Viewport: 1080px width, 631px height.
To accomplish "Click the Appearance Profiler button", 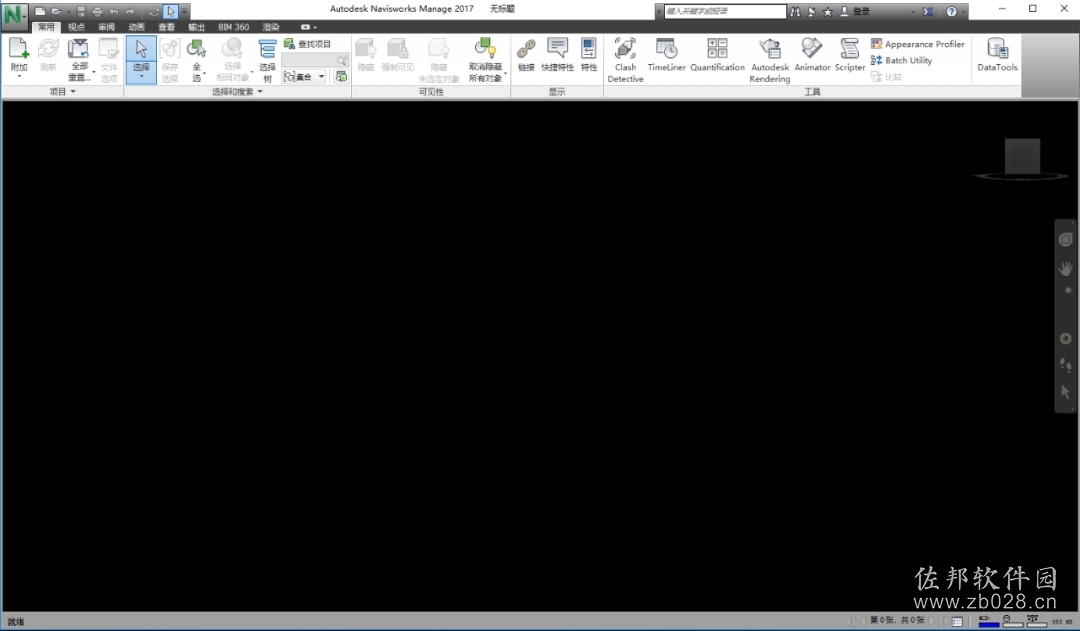I will tap(917, 43).
